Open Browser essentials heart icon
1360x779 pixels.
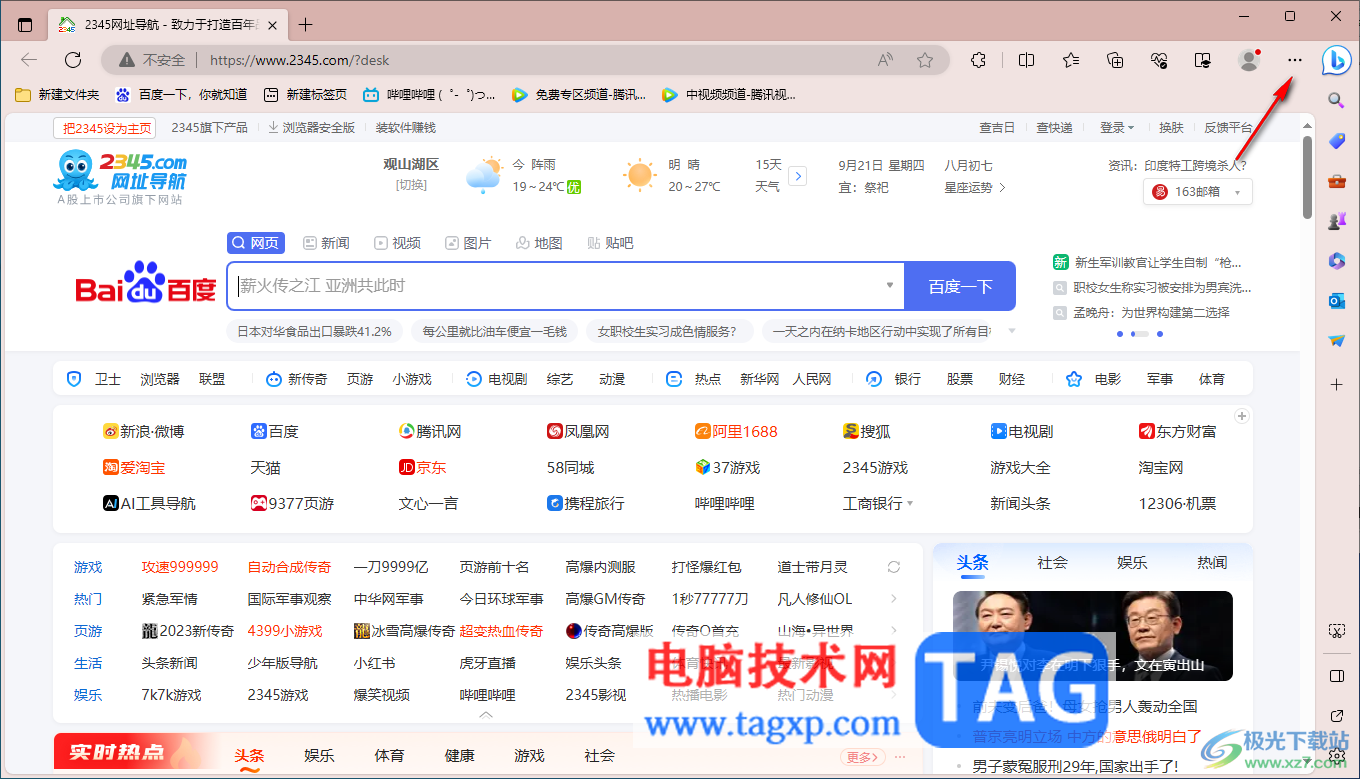click(x=1160, y=60)
